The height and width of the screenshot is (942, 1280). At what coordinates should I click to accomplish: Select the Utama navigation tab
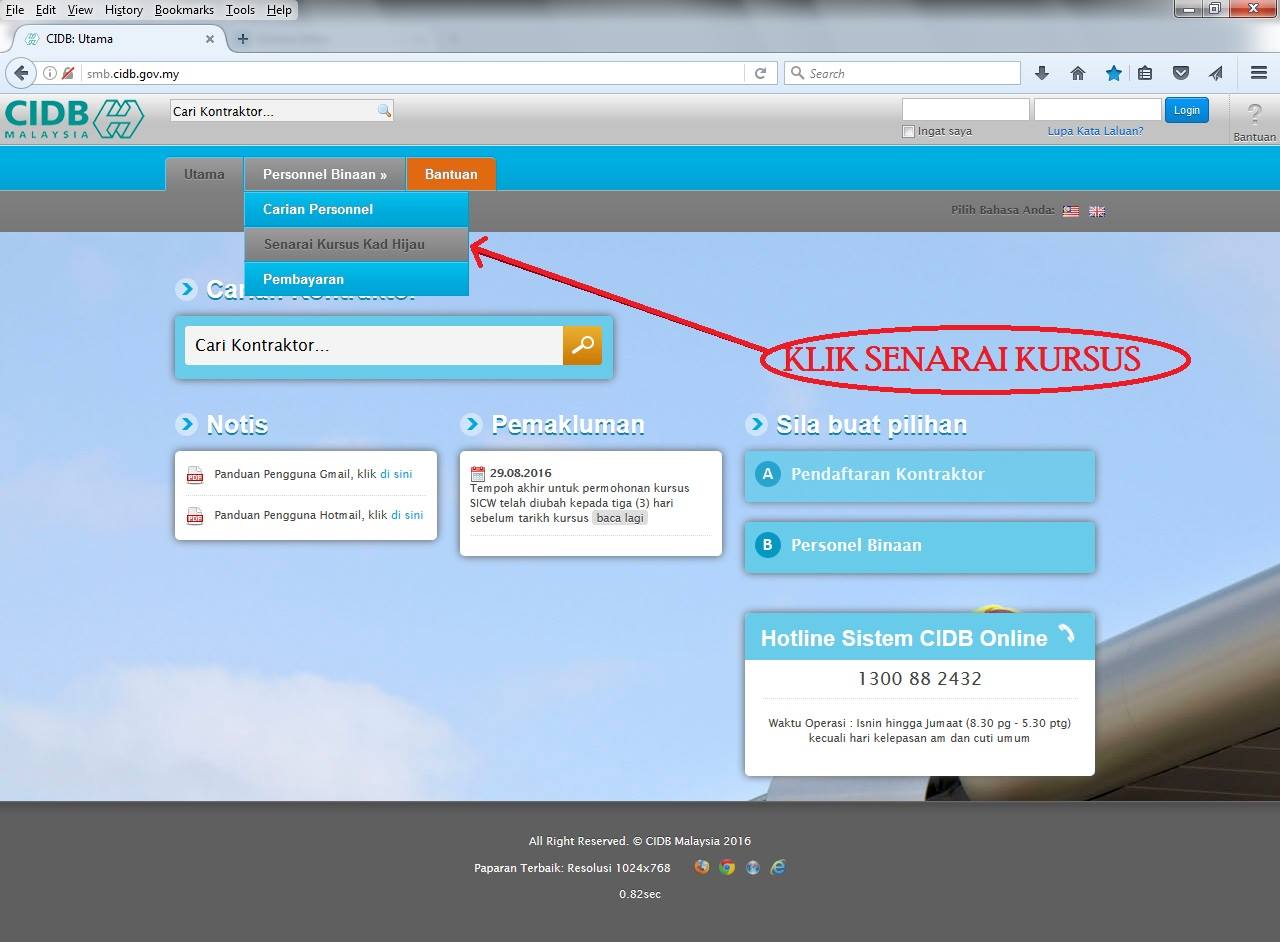coord(204,174)
